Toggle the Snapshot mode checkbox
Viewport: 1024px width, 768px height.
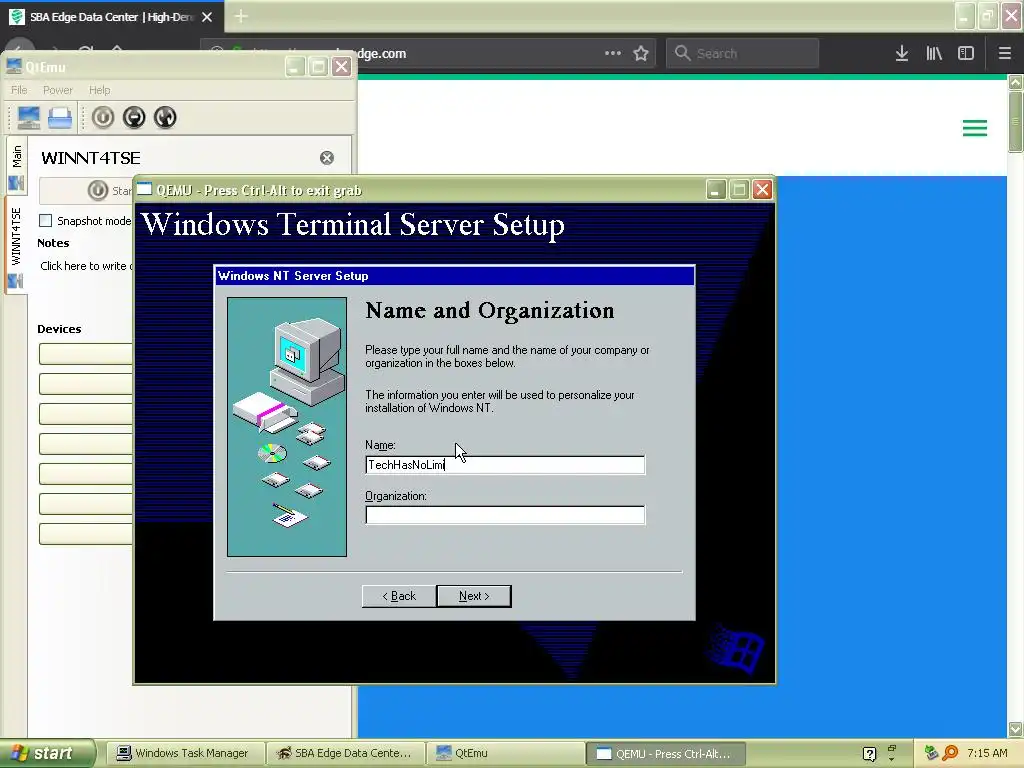click(46, 221)
